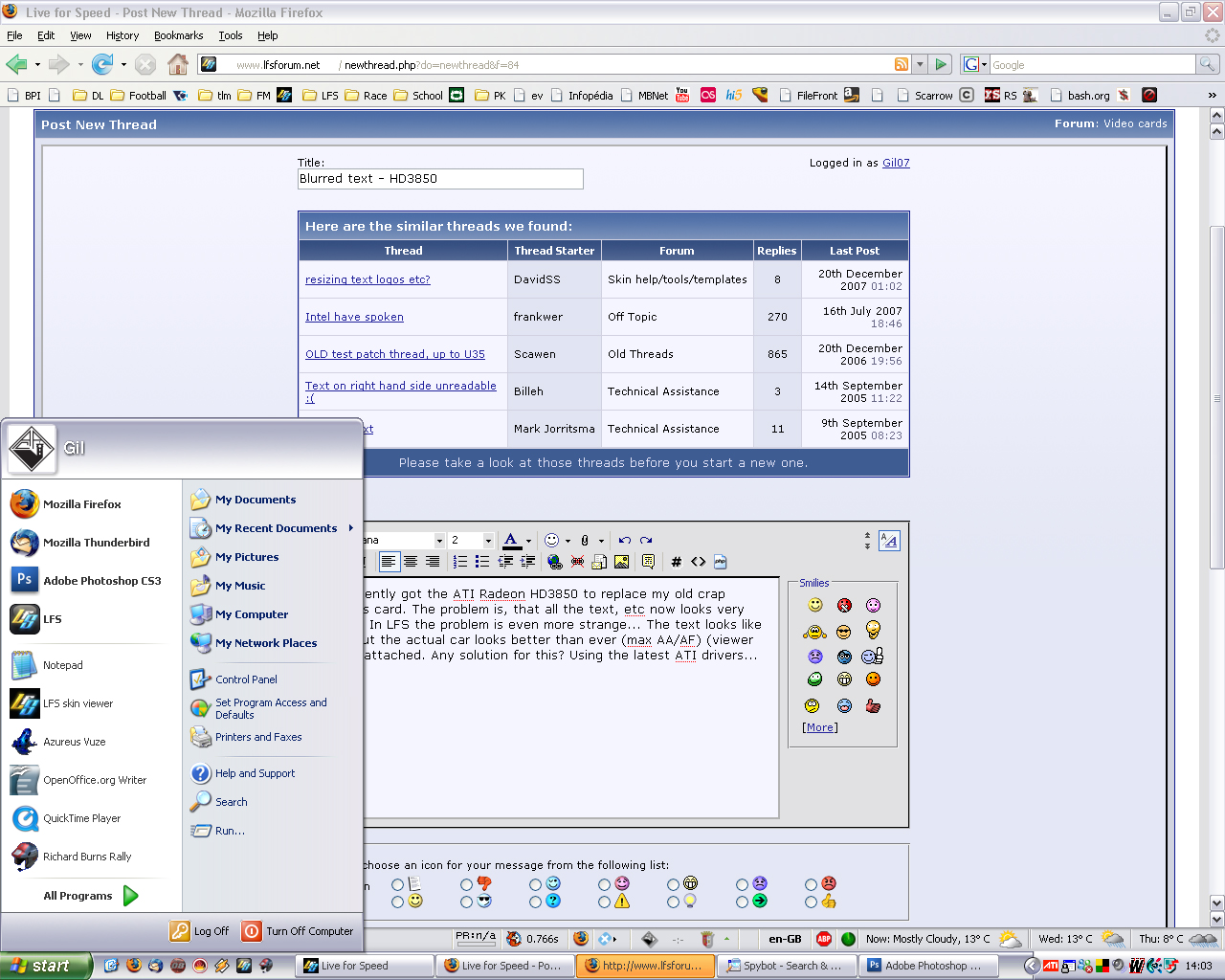Click the Gil07 username link
Viewport: 1225px width, 980px height.
(896, 163)
